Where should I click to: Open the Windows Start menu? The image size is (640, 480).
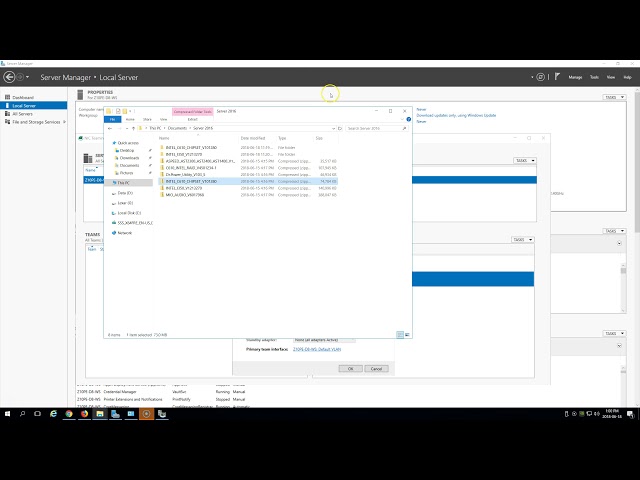tap(7, 414)
